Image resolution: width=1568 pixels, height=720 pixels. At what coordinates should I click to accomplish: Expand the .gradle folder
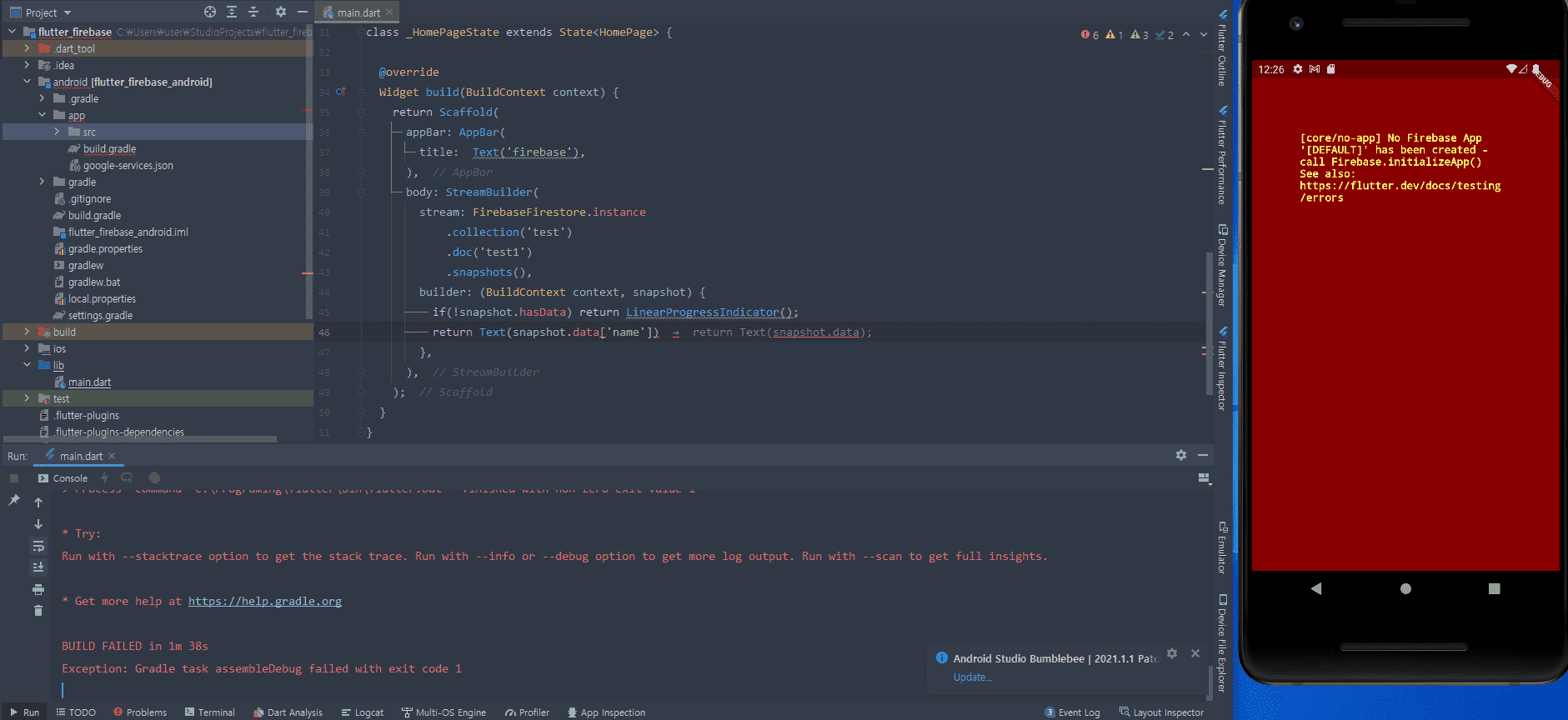click(x=42, y=98)
